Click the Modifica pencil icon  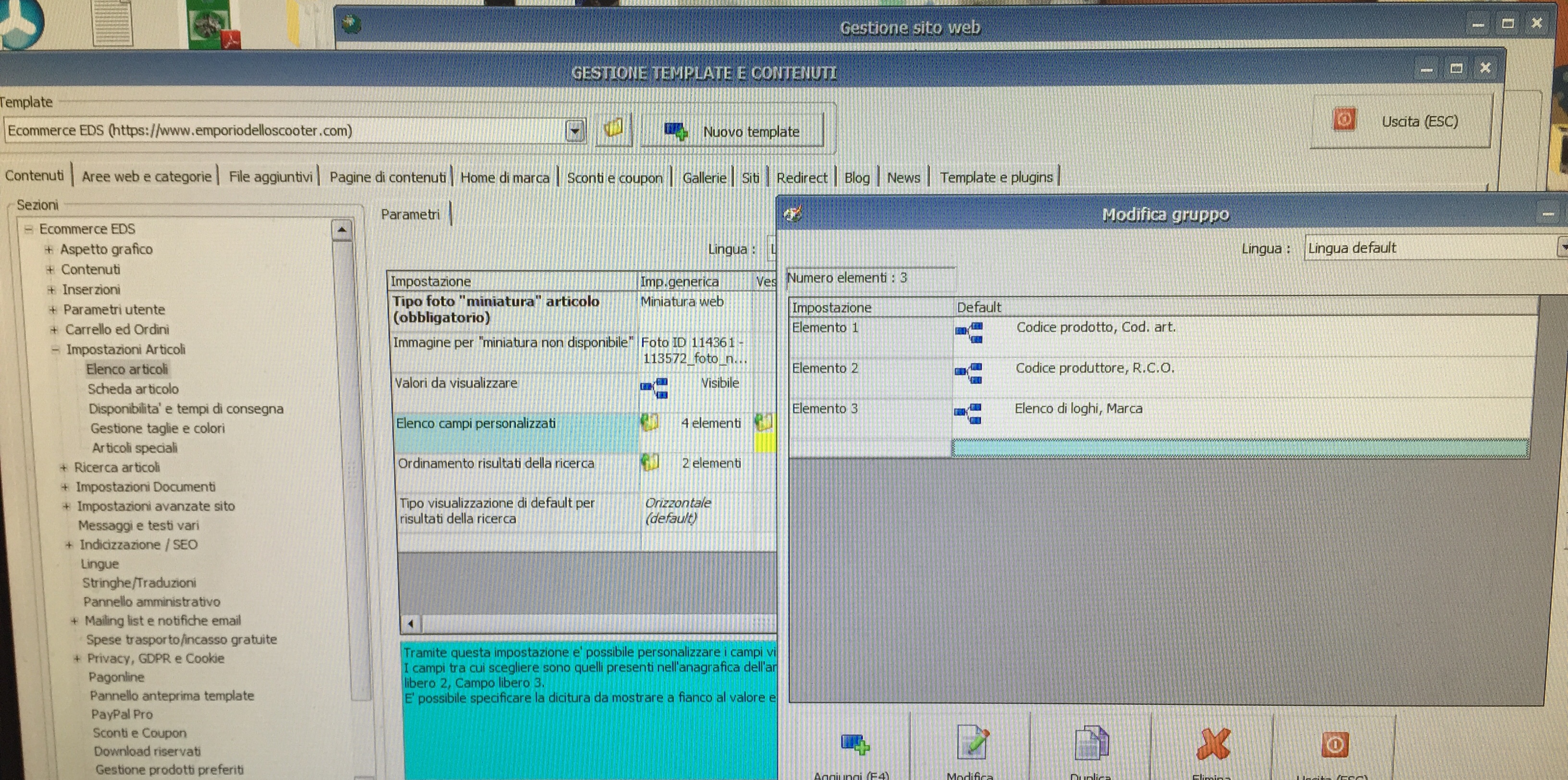[x=971, y=742]
